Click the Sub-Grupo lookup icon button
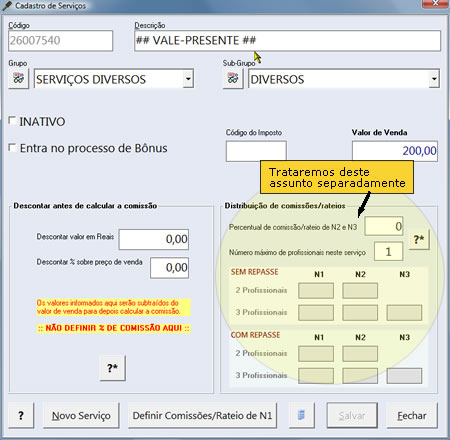 233,79
